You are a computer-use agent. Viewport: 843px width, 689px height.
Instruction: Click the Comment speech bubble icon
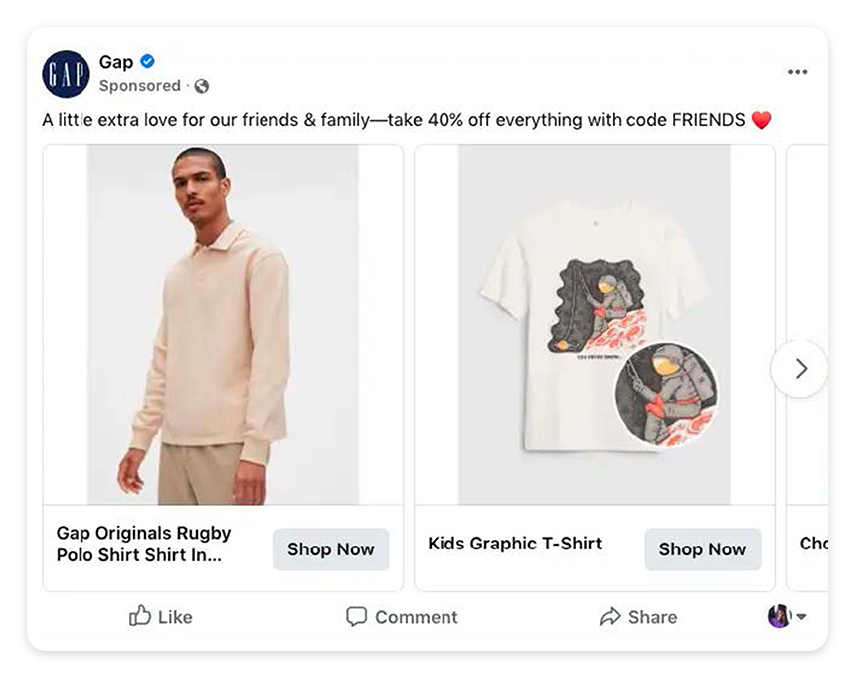click(356, 616)
